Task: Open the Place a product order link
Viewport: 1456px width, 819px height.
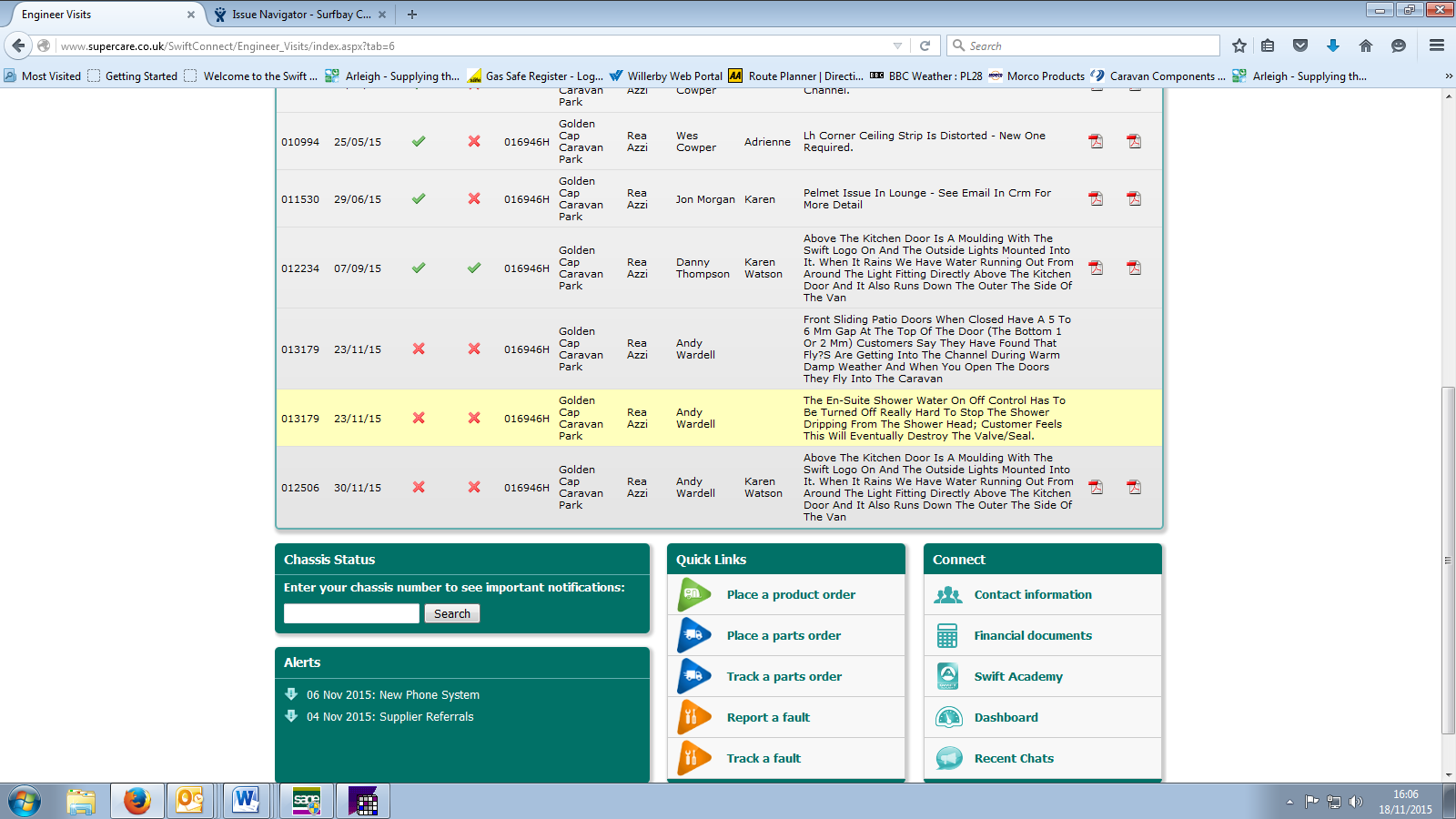Action: (791, 594)
